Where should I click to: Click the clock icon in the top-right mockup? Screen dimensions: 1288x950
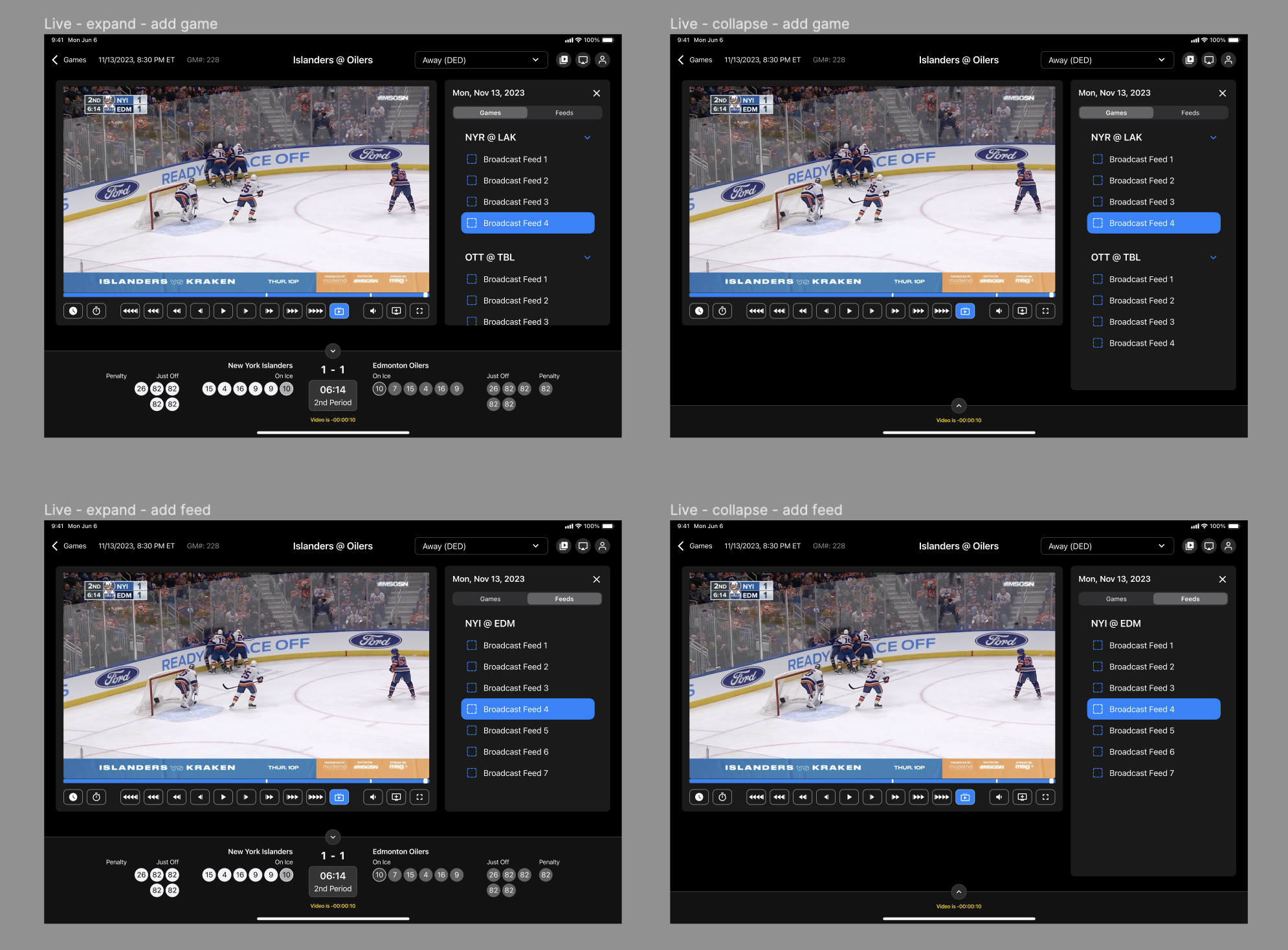pyautogui.click(x=699, y=311)
